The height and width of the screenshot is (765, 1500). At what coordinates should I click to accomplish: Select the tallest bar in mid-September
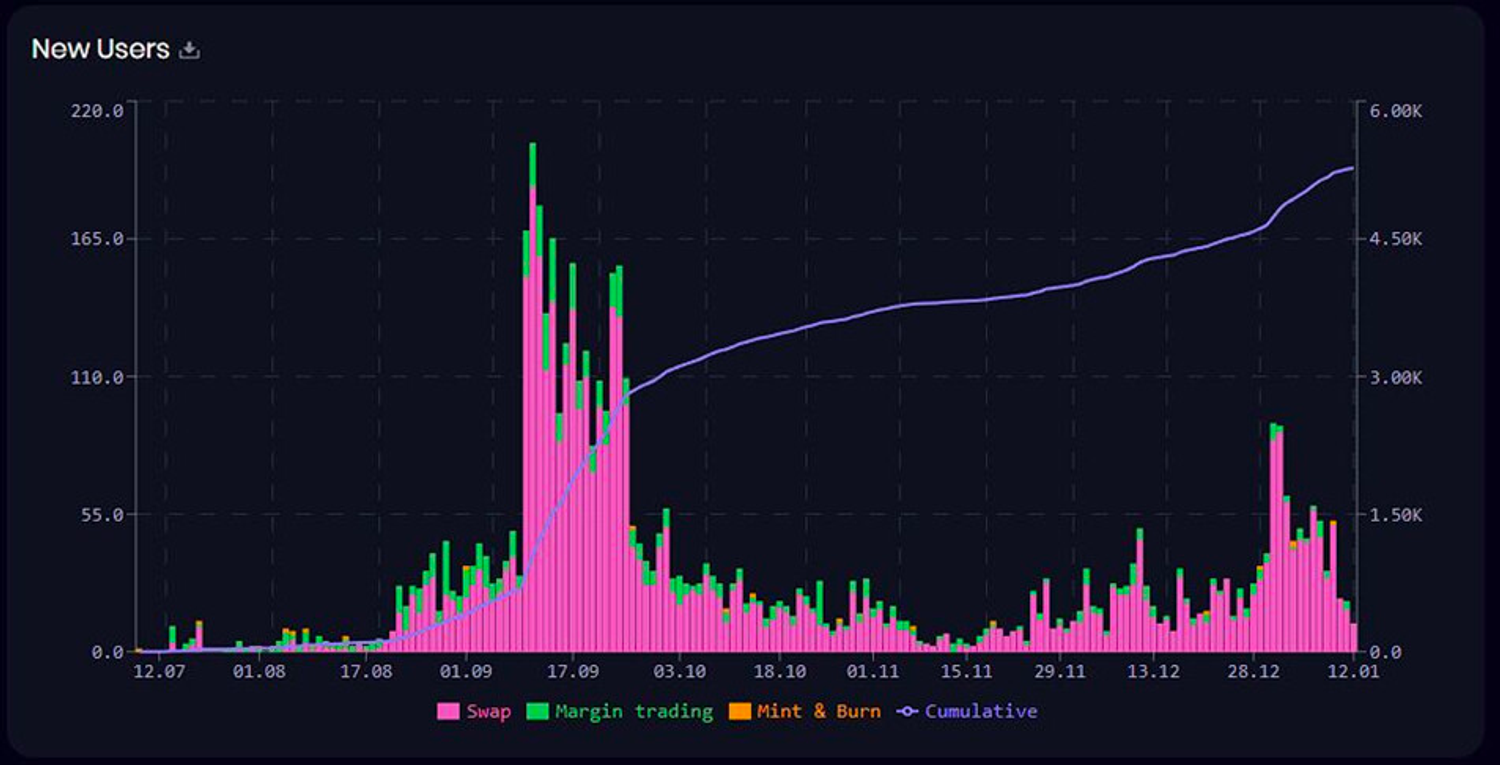(x=533, y=400)
